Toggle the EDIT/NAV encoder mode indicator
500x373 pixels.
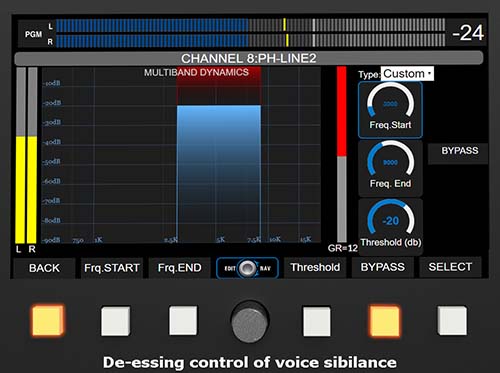coord(247,268)
